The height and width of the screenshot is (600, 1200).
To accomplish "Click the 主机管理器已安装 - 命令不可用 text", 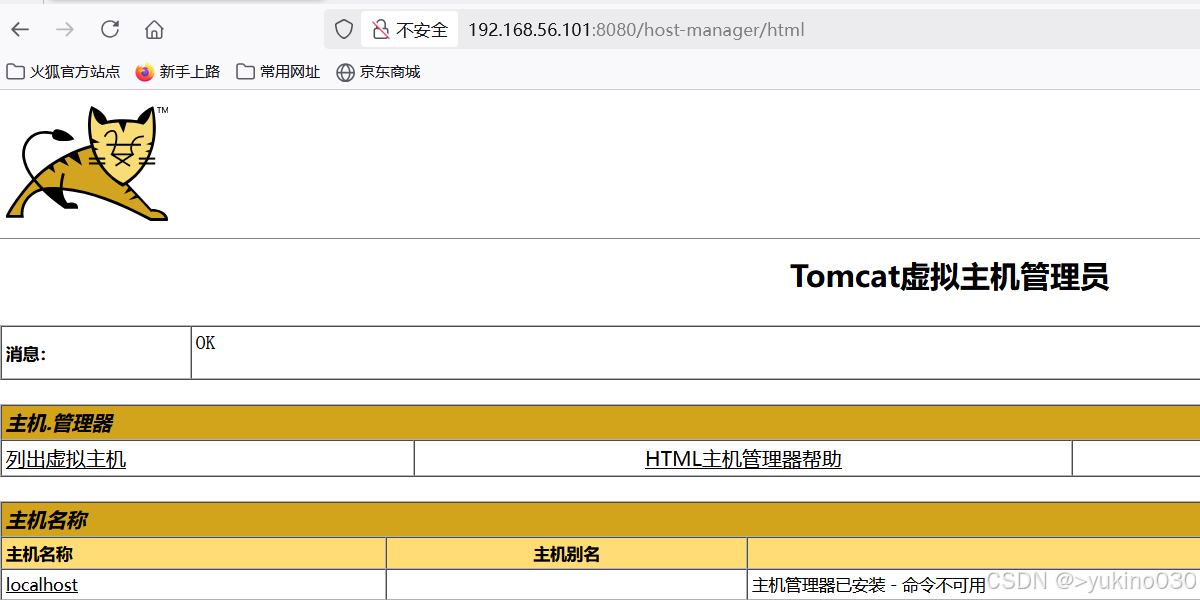I will 869,585.
